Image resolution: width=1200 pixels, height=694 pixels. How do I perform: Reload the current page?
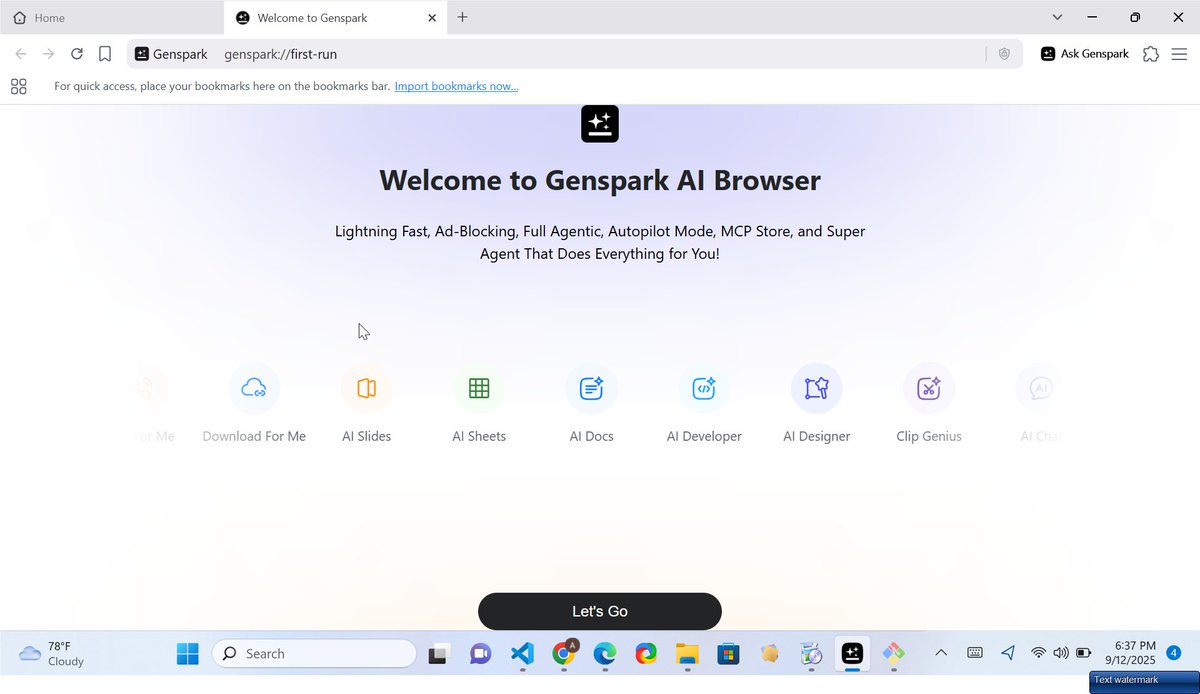pyautogui.click(x=77, y=54)
